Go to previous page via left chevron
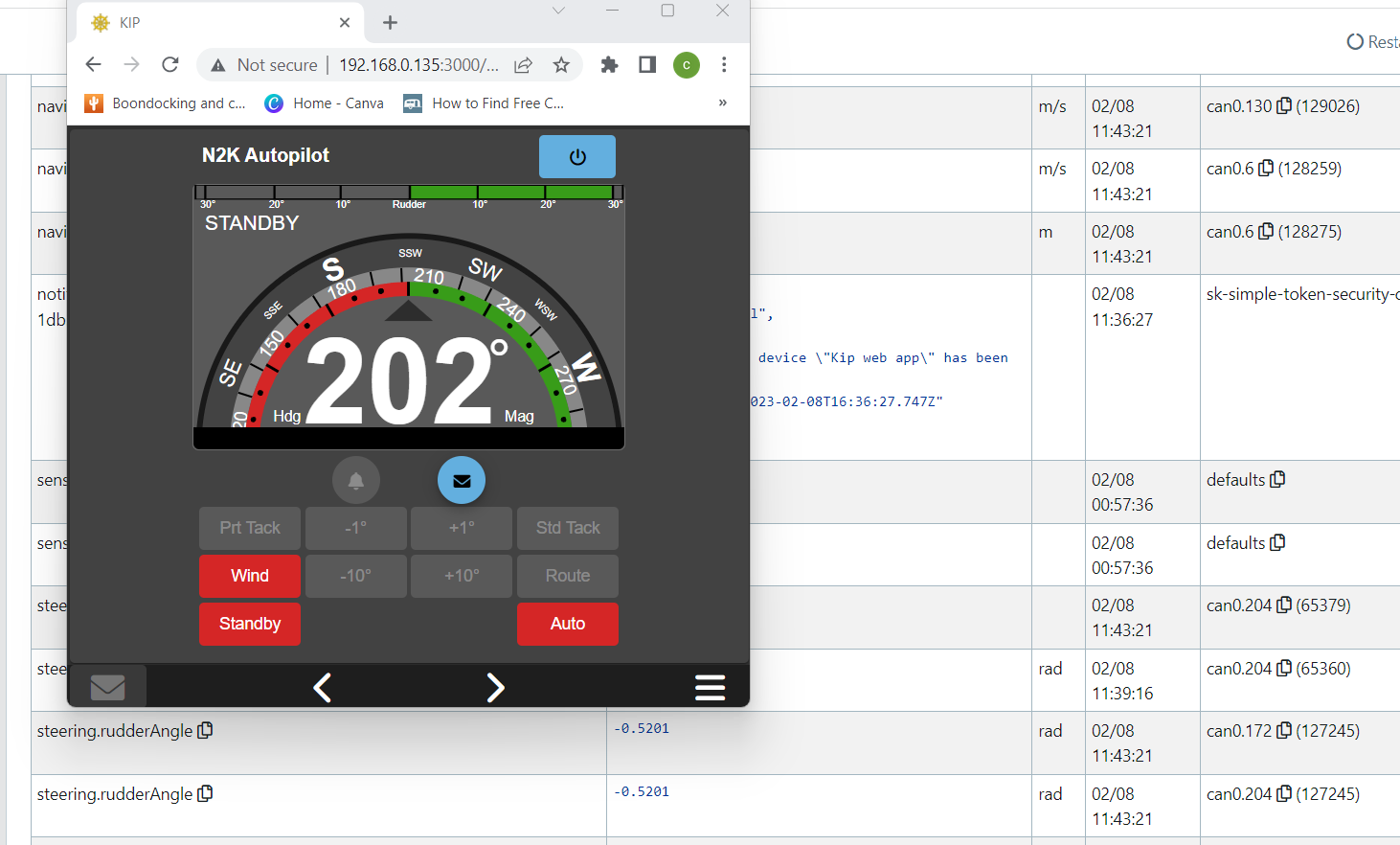Image resolution: width=1400 pixels, height=845 pixels. coord(323,687)
